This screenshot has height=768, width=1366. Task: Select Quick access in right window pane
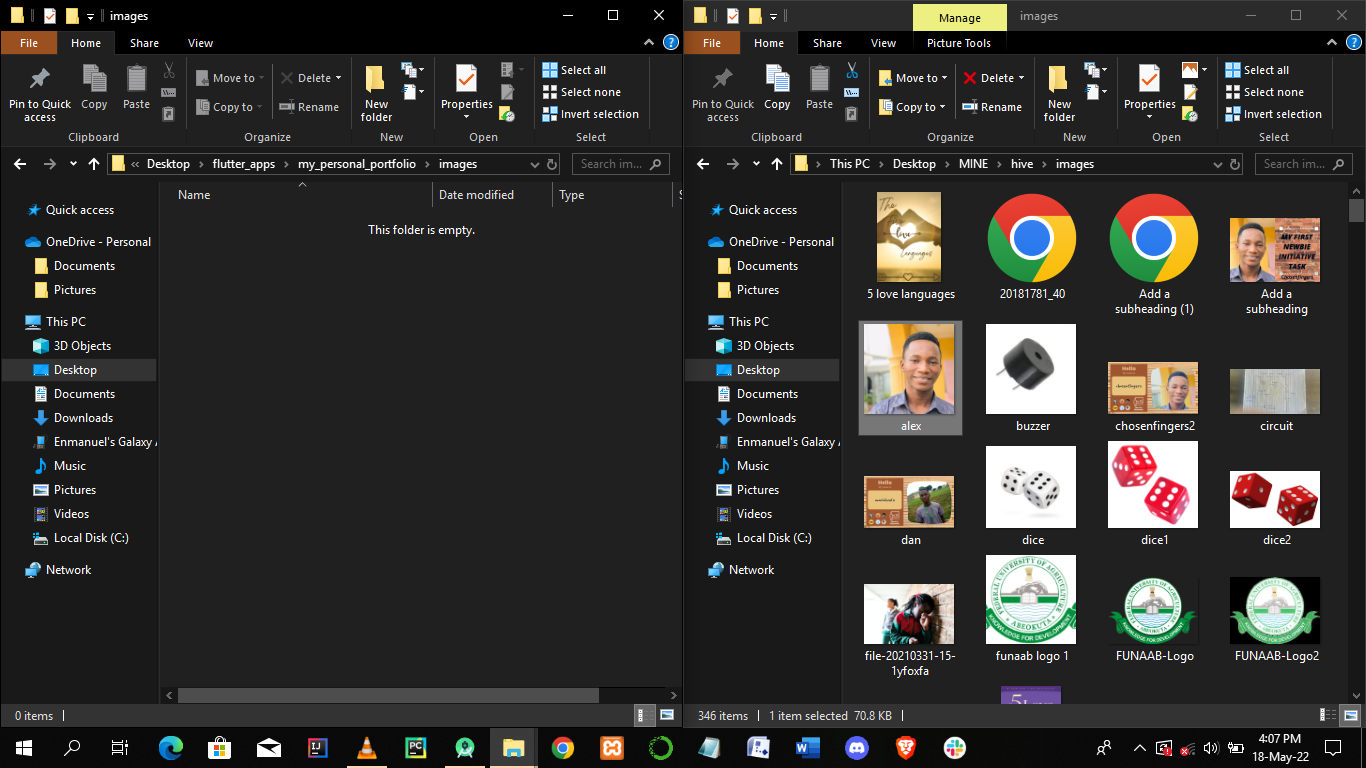pos(763,210)
